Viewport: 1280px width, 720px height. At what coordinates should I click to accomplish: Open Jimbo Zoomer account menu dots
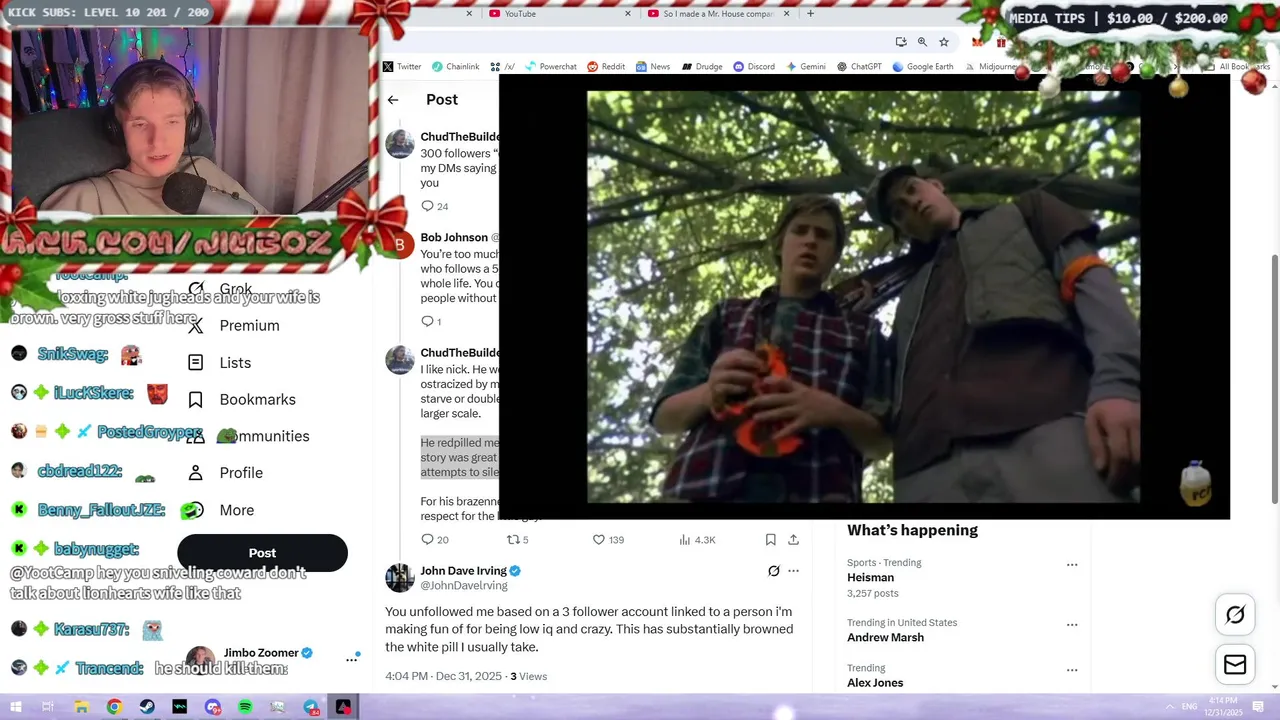[352, 659]
